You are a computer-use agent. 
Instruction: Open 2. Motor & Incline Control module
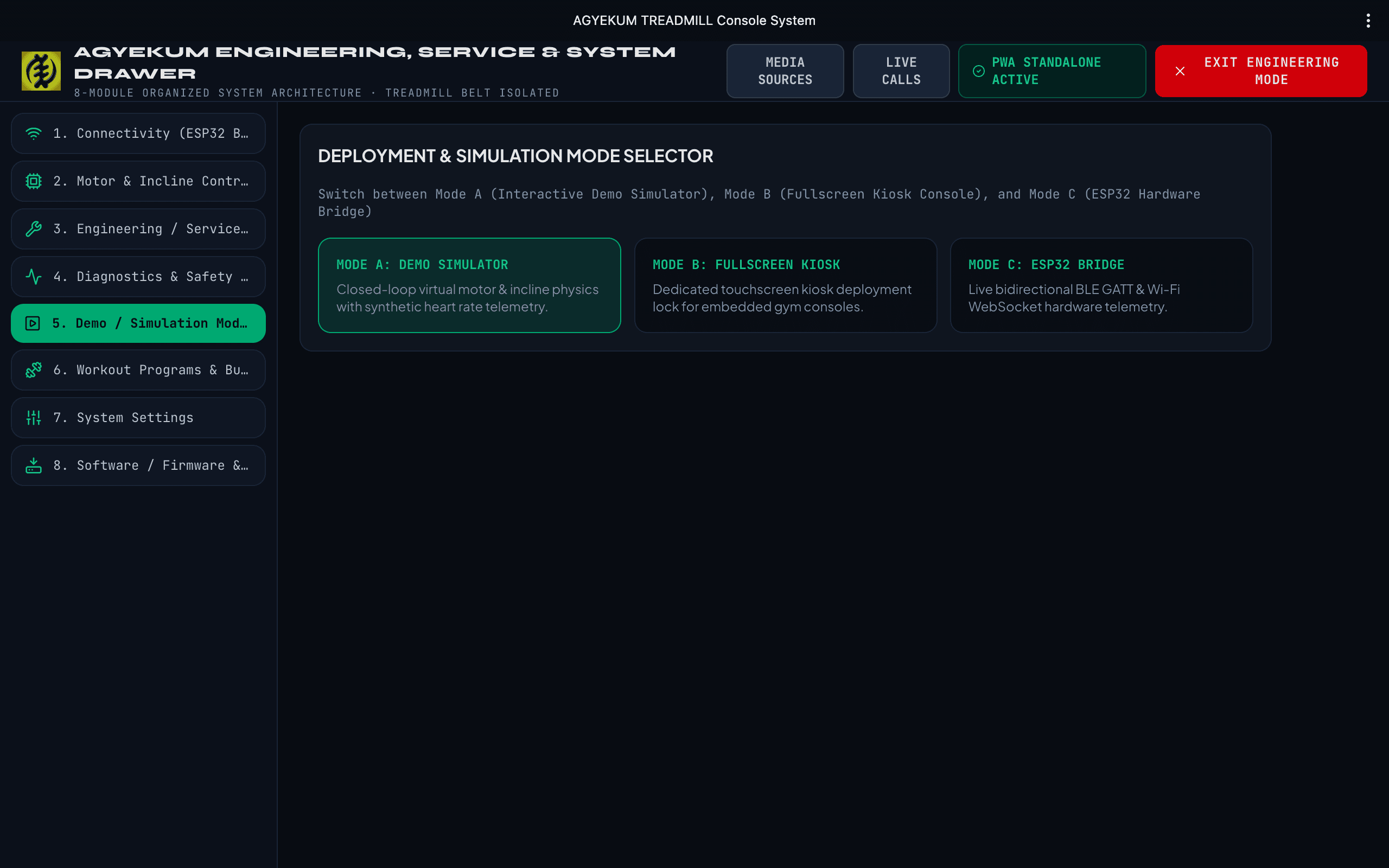click(138, 181)
